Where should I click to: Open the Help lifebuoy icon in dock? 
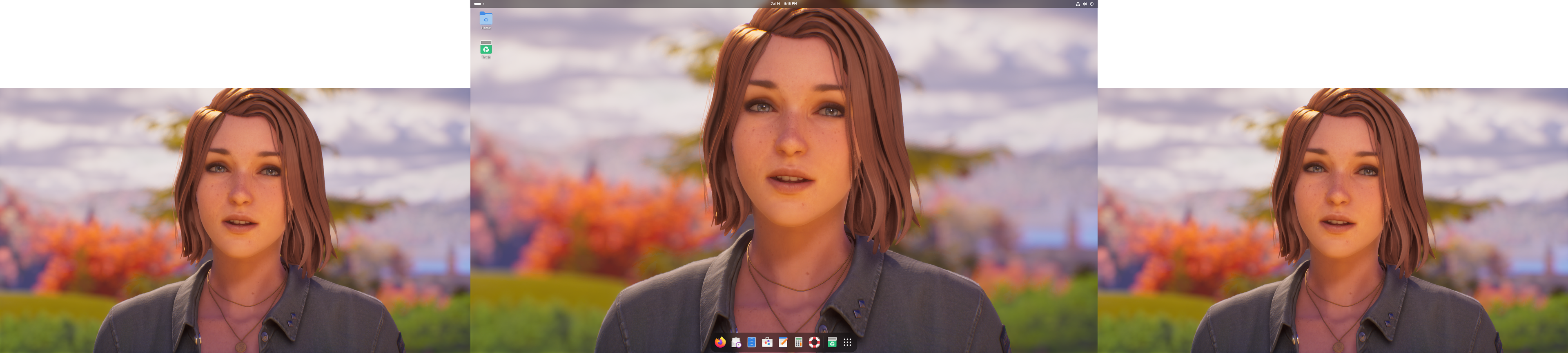pos(815,342)
